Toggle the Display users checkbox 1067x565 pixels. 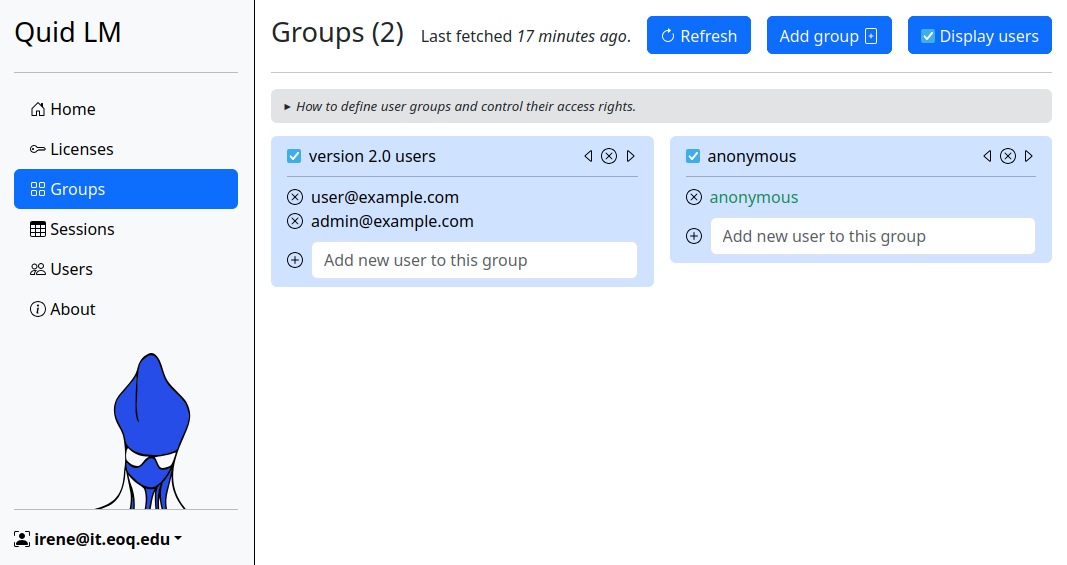pyautogui.click(x=928, y=36)
